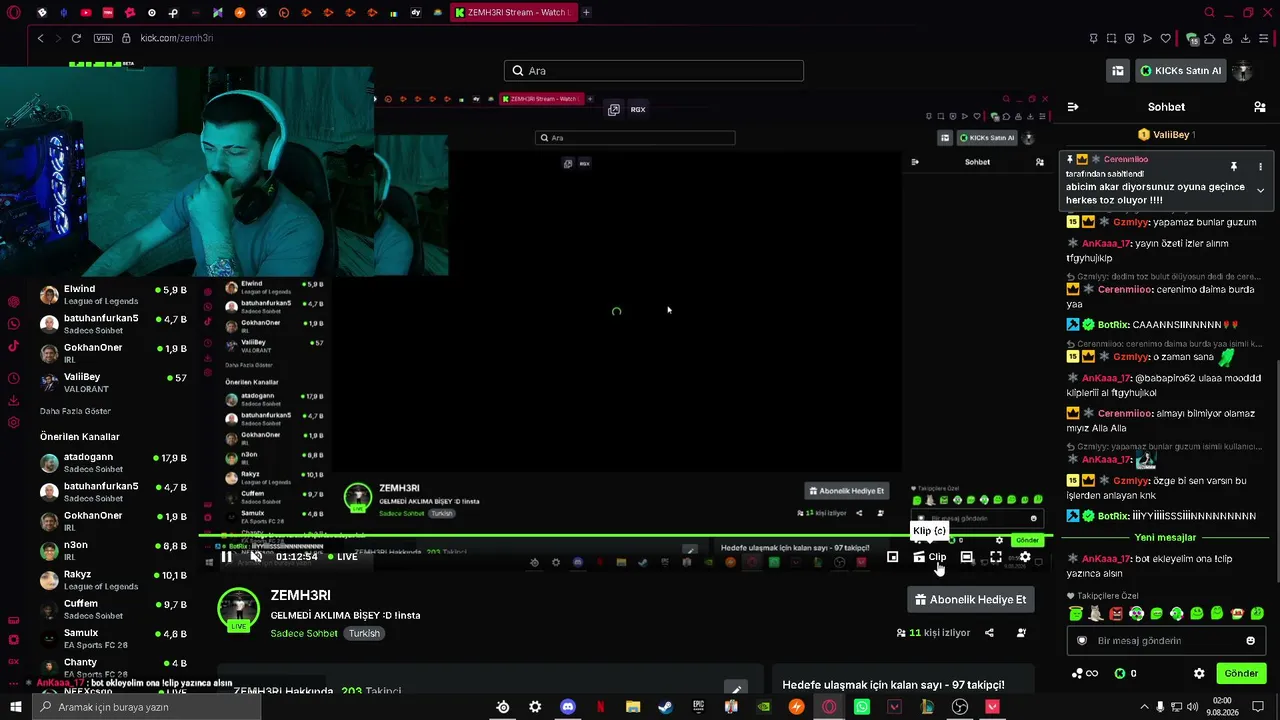Click Windows taskbar search box
The width and height of the screenshot is (1280, 720).
point(146,707)
